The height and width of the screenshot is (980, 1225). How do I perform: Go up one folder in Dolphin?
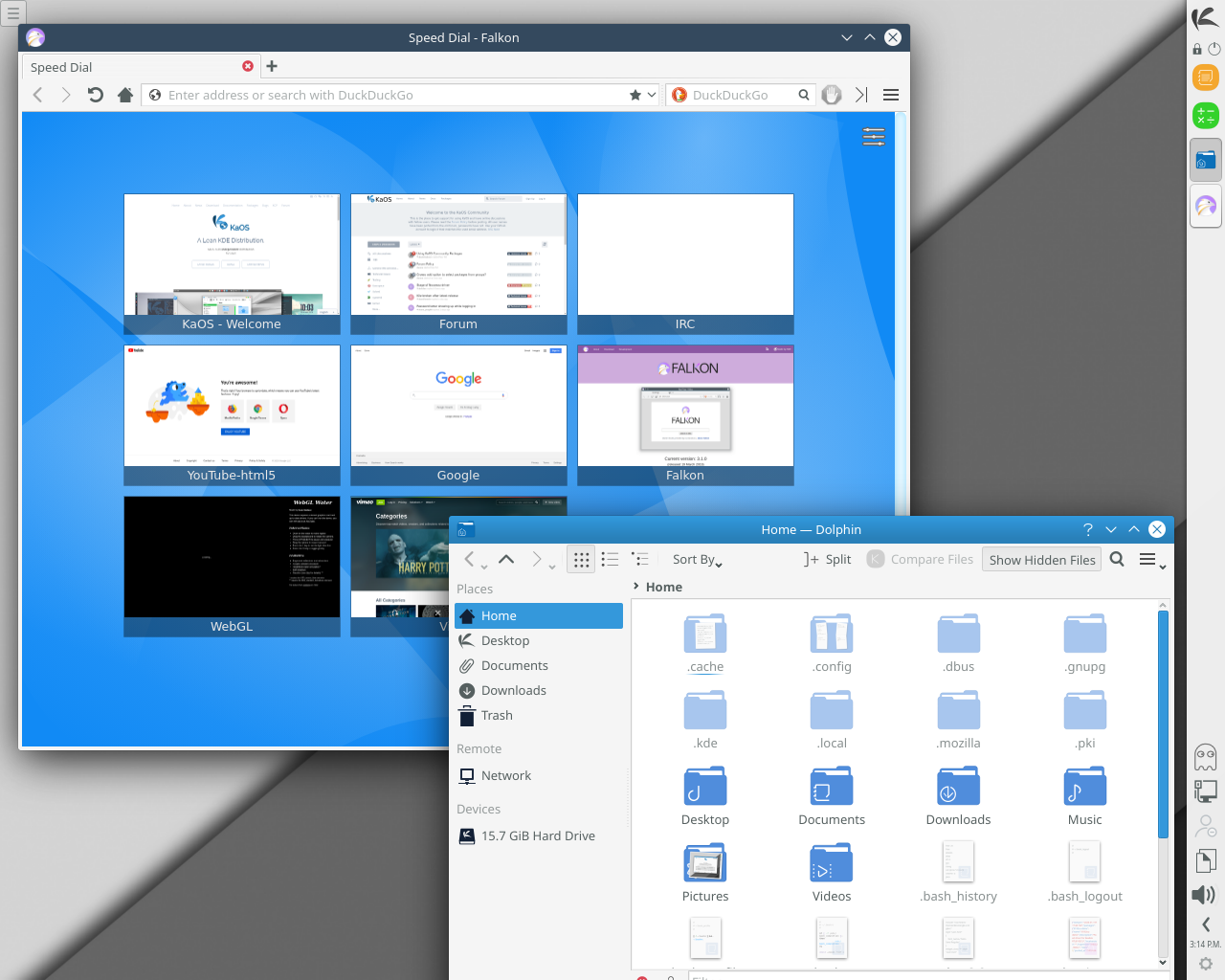[x=506, y=559]
